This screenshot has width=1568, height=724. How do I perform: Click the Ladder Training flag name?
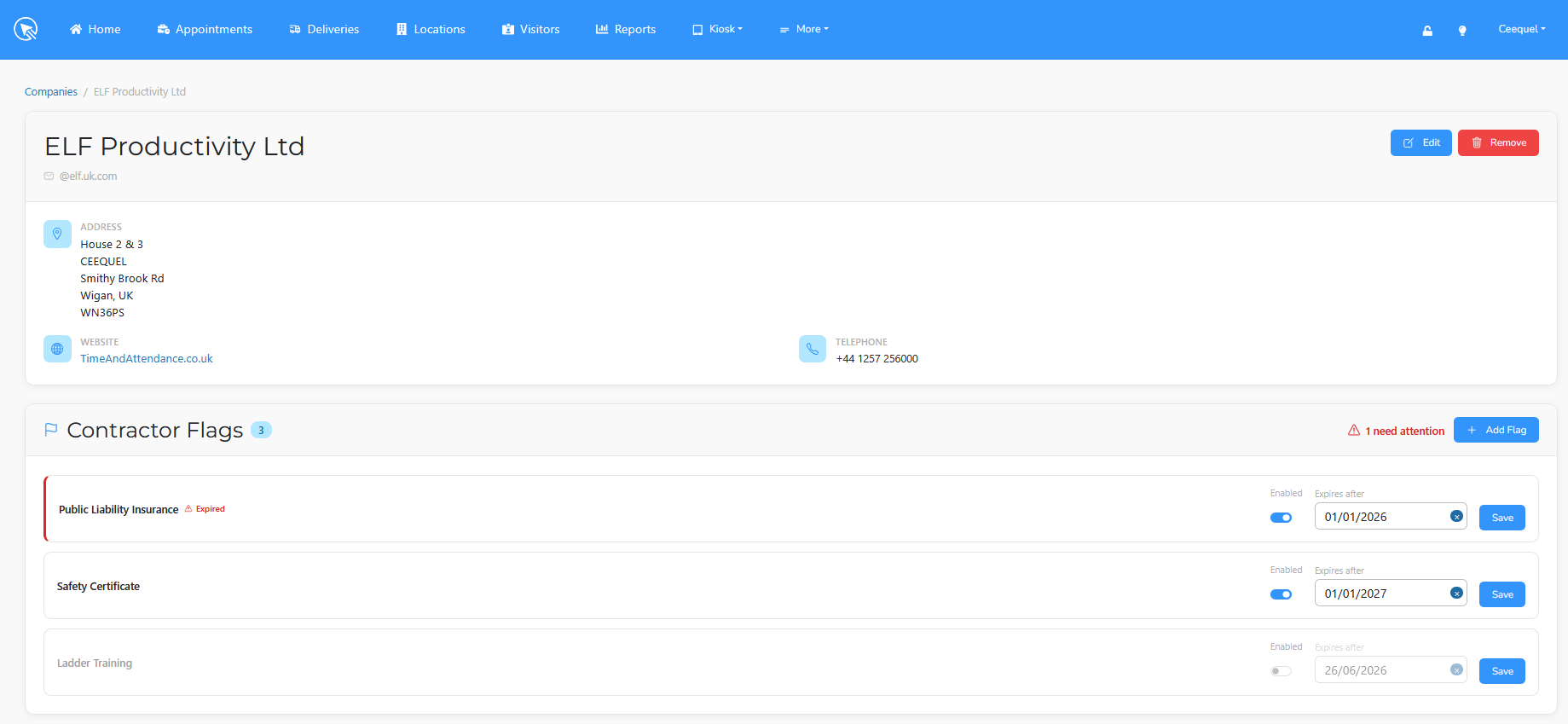95,663
